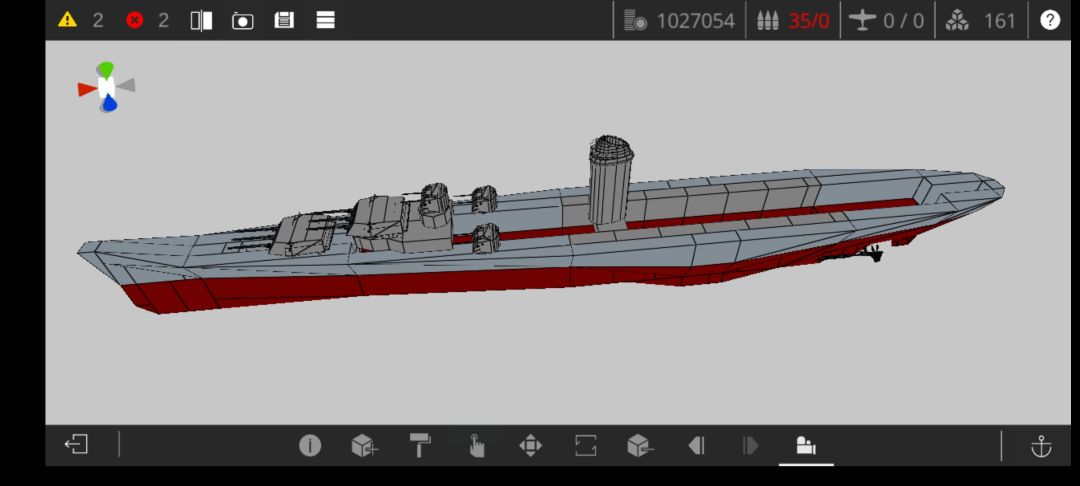Screen dimensions: 1080x486
Task: Save the ship with the floppy disk icon
Action: (x=284, y=20)
